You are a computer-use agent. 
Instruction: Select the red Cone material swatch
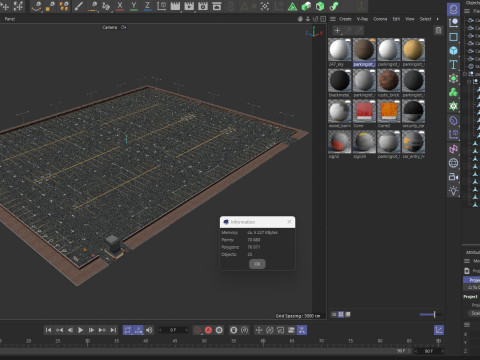[x=364, y=111]
